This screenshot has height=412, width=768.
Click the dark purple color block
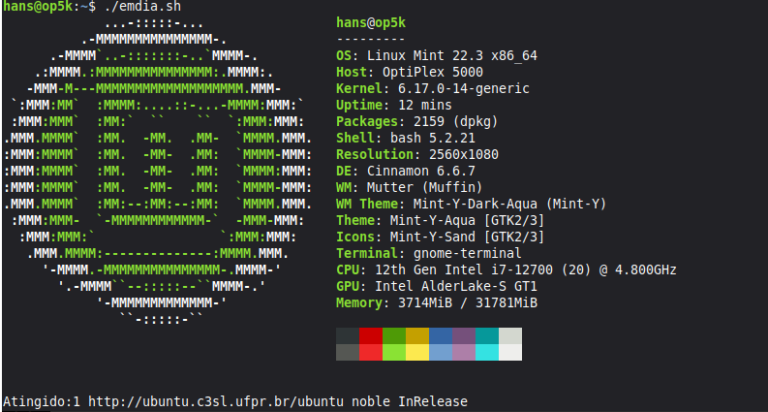pos(463,335)
